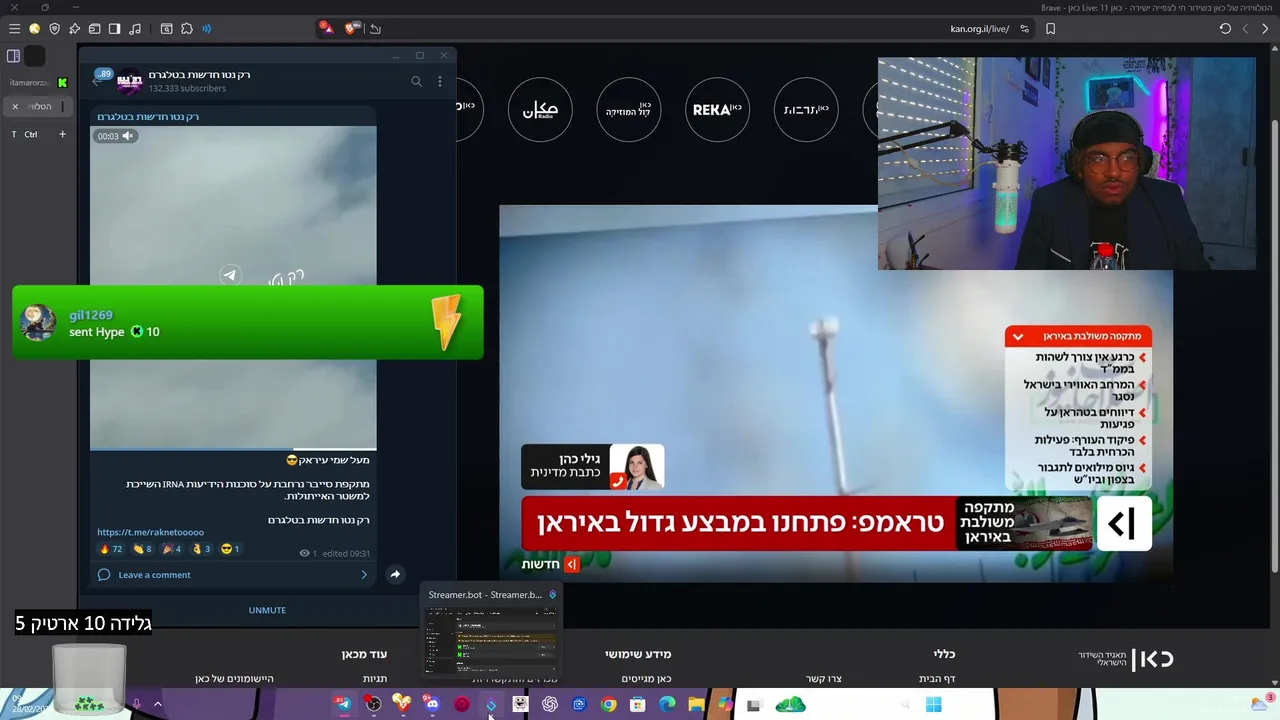Click the blue media casting waves icon
Image resolution: width=1280 pixels, height=720 pixels.
coord(207,29)
